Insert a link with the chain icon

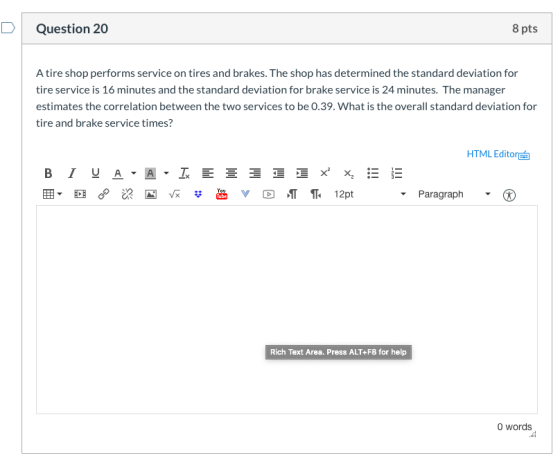click(104, 194)
